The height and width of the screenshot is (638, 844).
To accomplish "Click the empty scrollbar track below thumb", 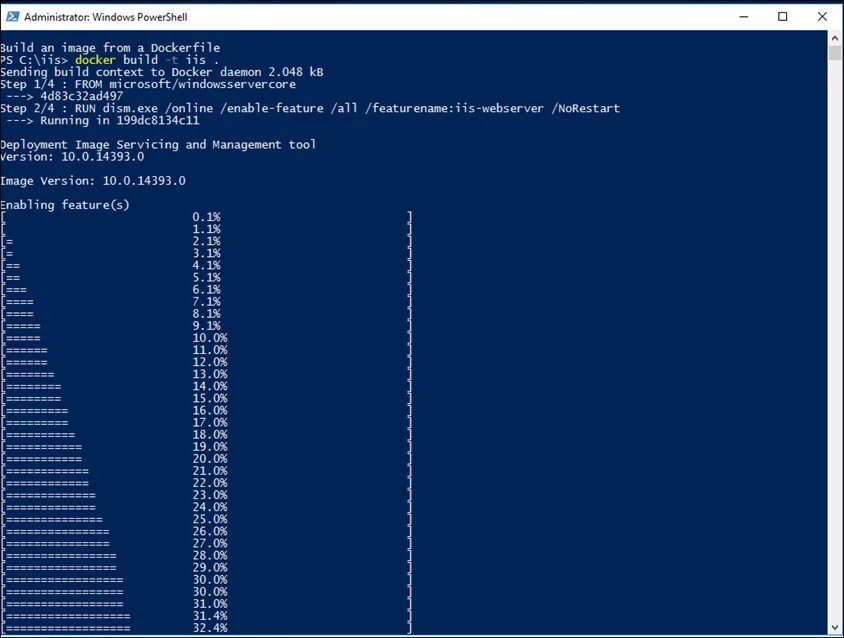I will (x=835, y=340).
